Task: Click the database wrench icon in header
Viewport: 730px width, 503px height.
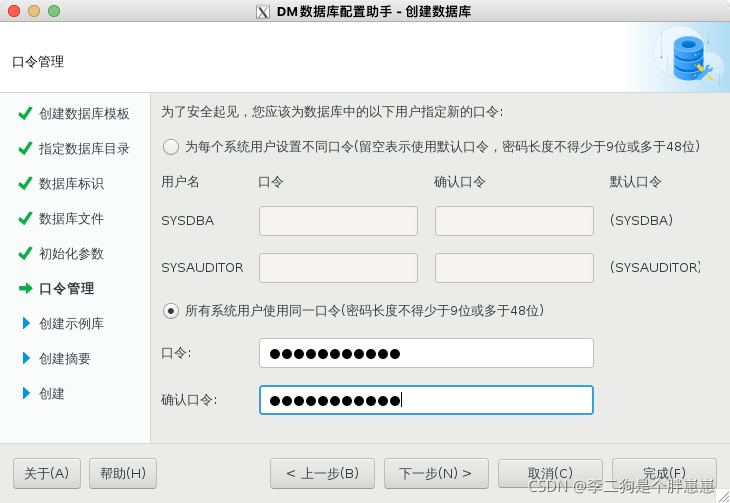Action: click(x=691, y=58)
